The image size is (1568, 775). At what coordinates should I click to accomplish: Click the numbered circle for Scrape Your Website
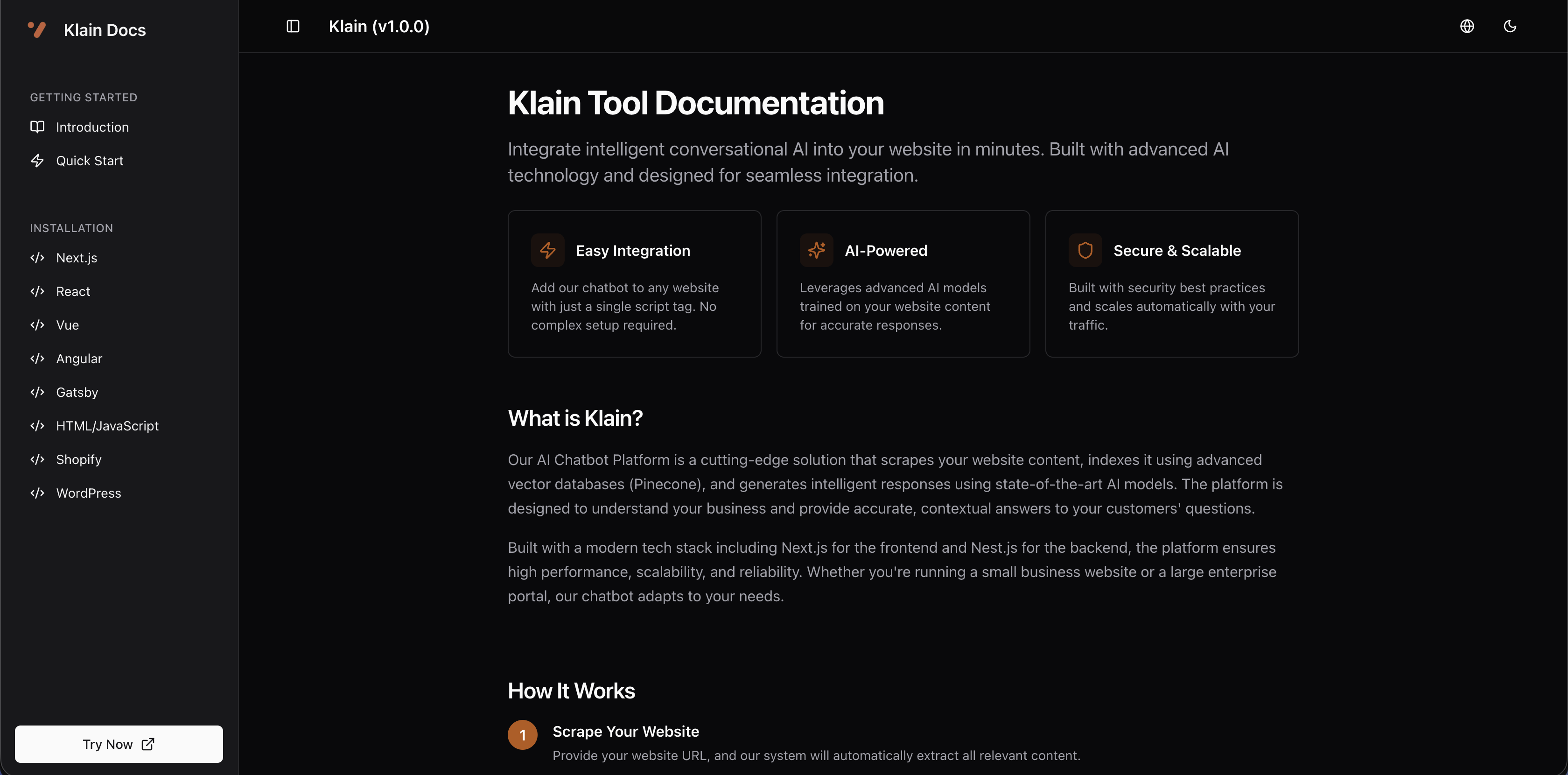522,734
